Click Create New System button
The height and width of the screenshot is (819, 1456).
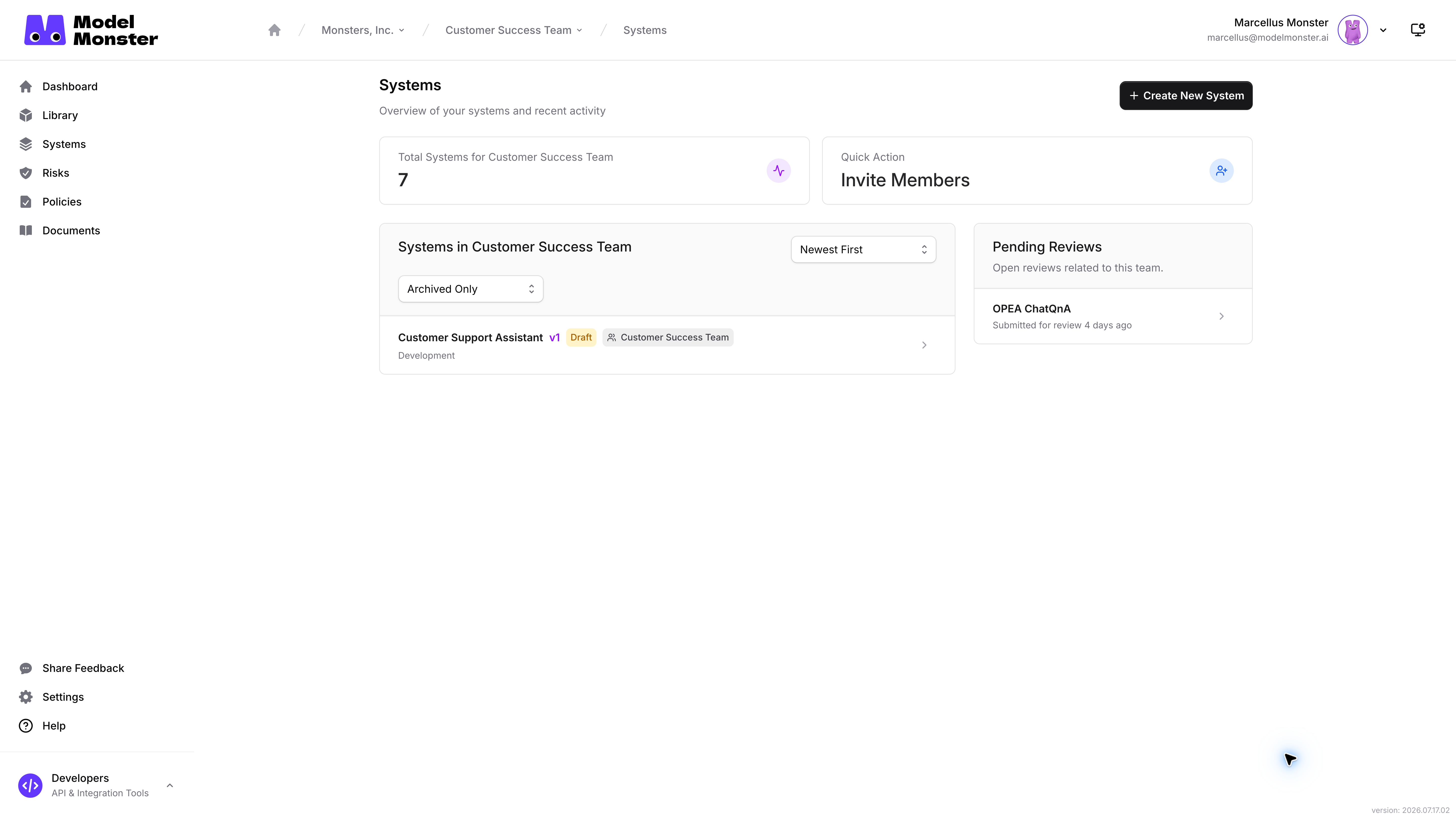[x=1186, y=96]
